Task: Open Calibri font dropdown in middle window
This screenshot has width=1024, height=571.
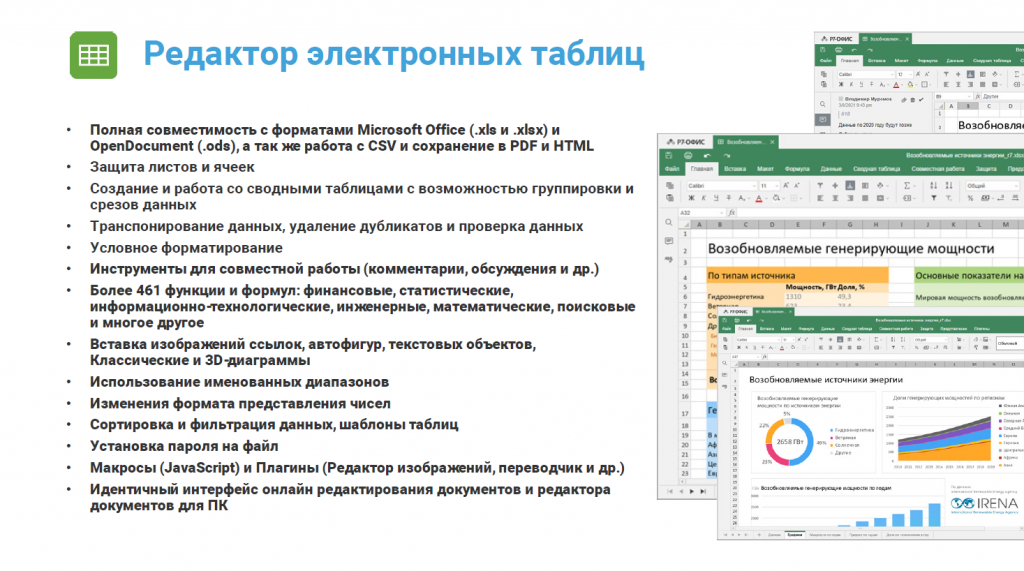Action: (x=754, y=186)
